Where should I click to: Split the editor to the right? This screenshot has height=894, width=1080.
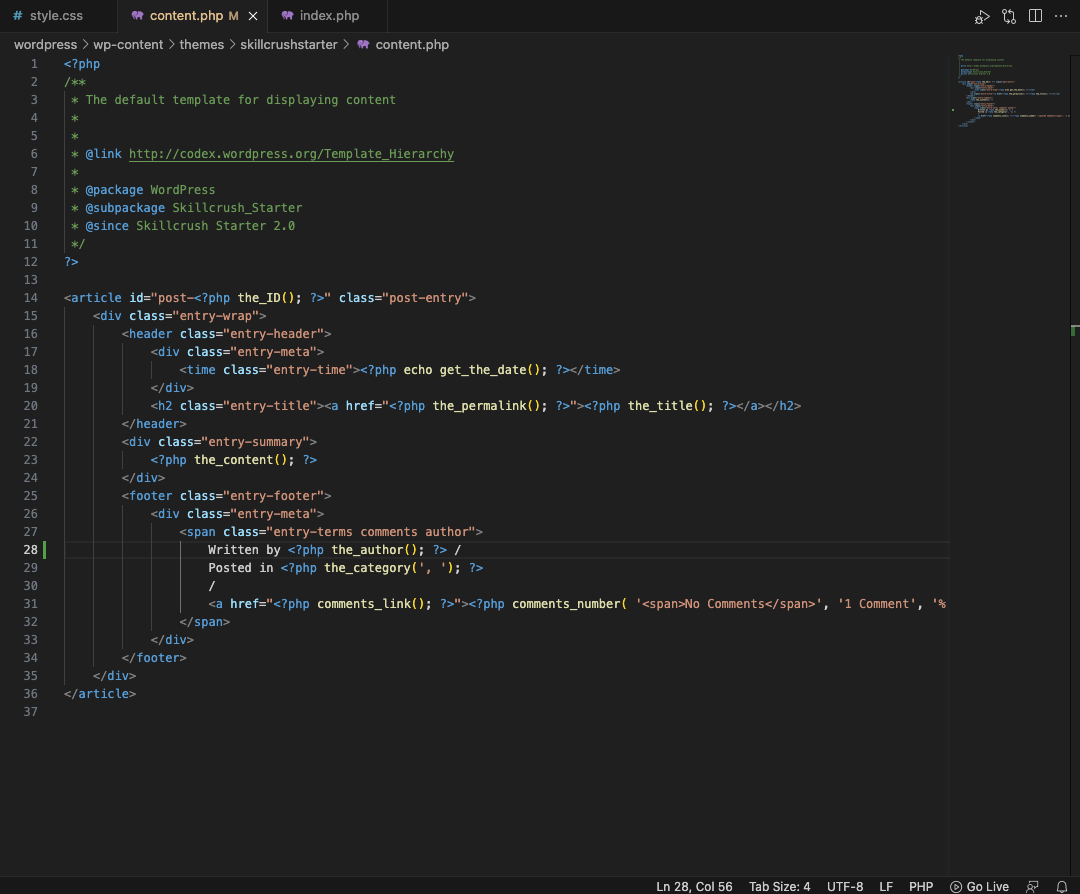(x=1035, y=15)
